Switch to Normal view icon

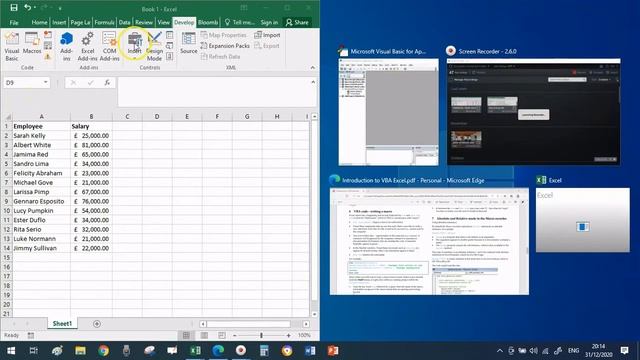point(186,336)
